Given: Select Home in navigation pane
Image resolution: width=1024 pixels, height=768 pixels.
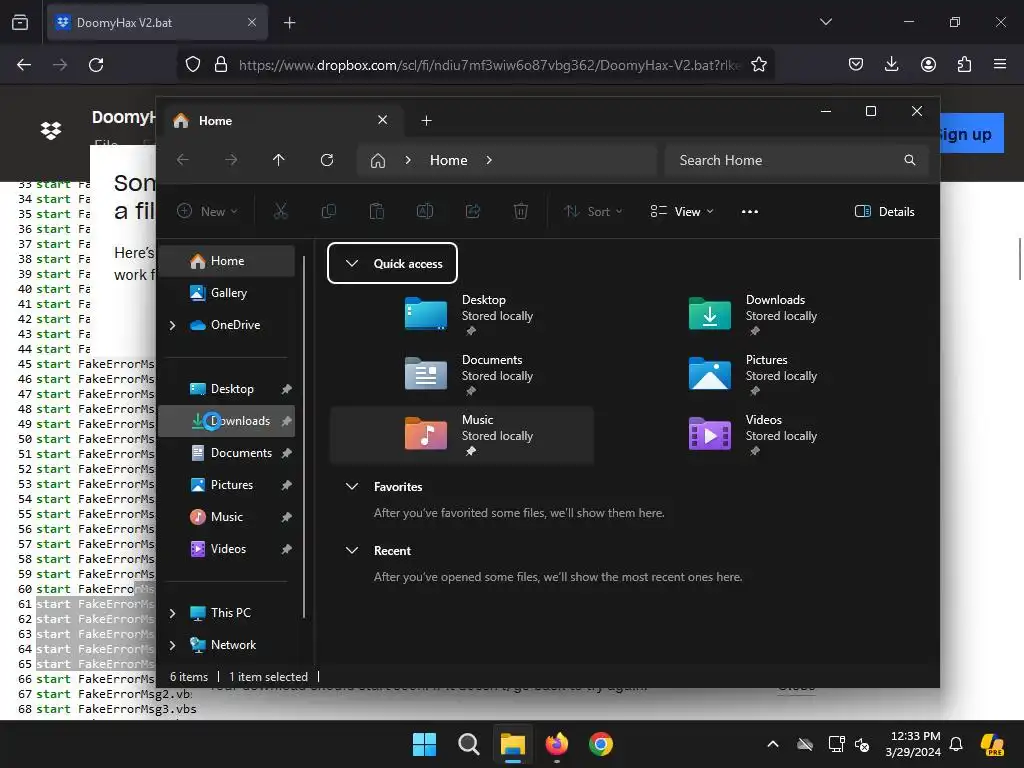Looking at the screenshot, I should (227, 261).
